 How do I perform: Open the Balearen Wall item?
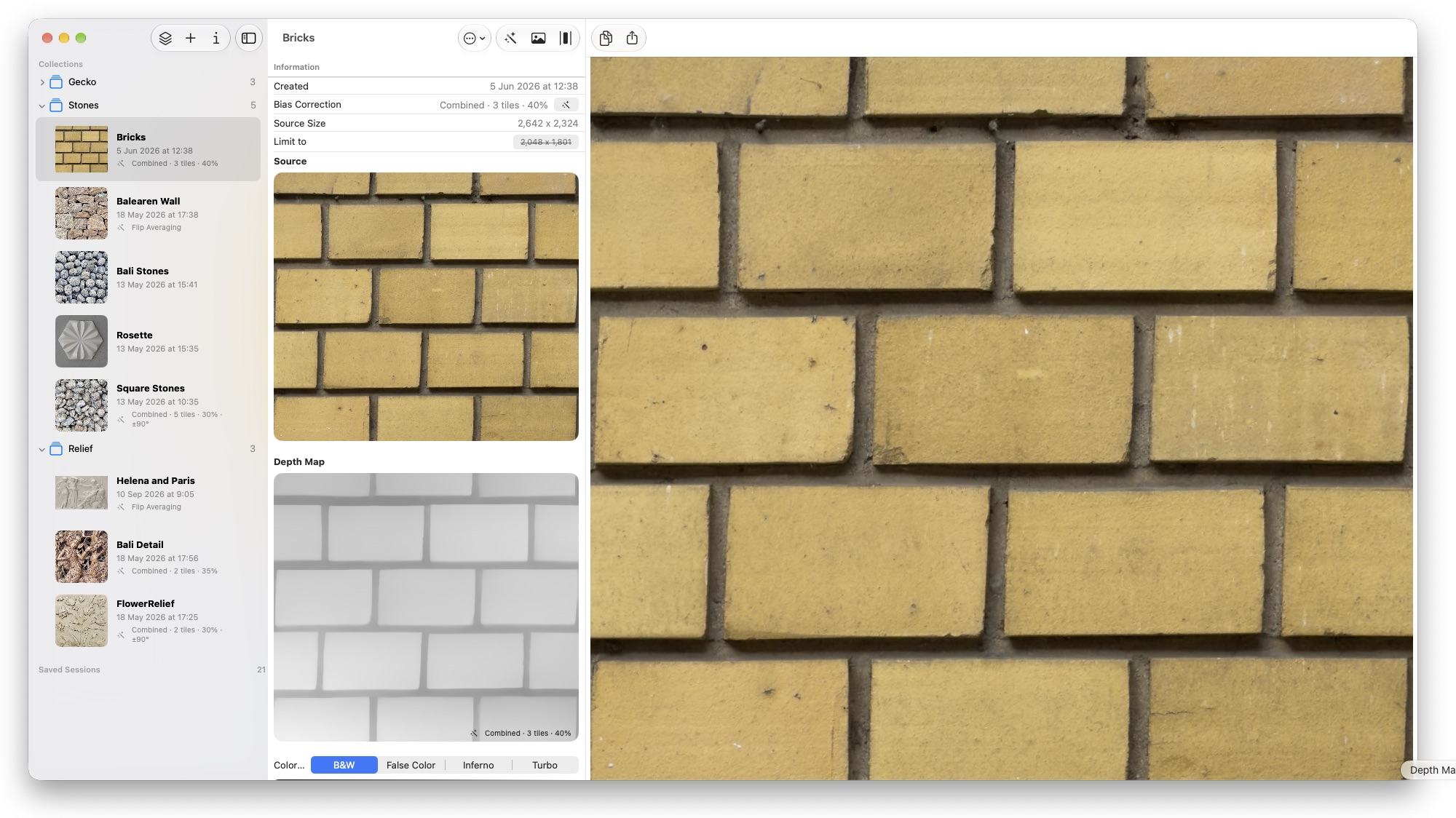(148, 213)
